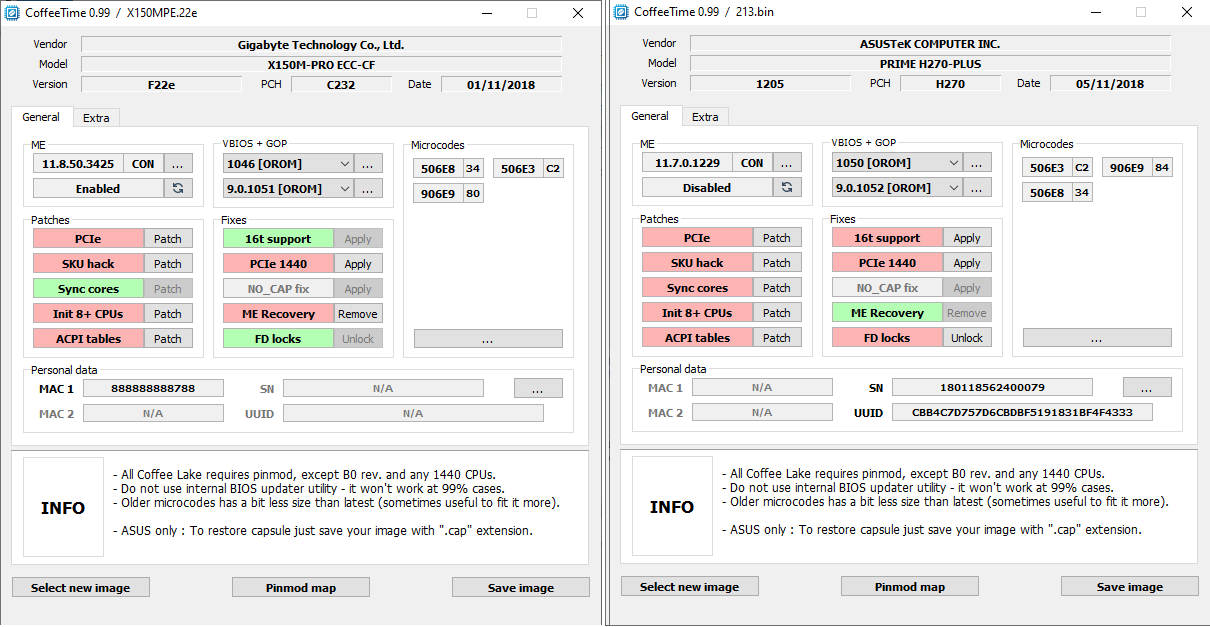Open Personal data browse button in 213.bin window

(1147, 387)
